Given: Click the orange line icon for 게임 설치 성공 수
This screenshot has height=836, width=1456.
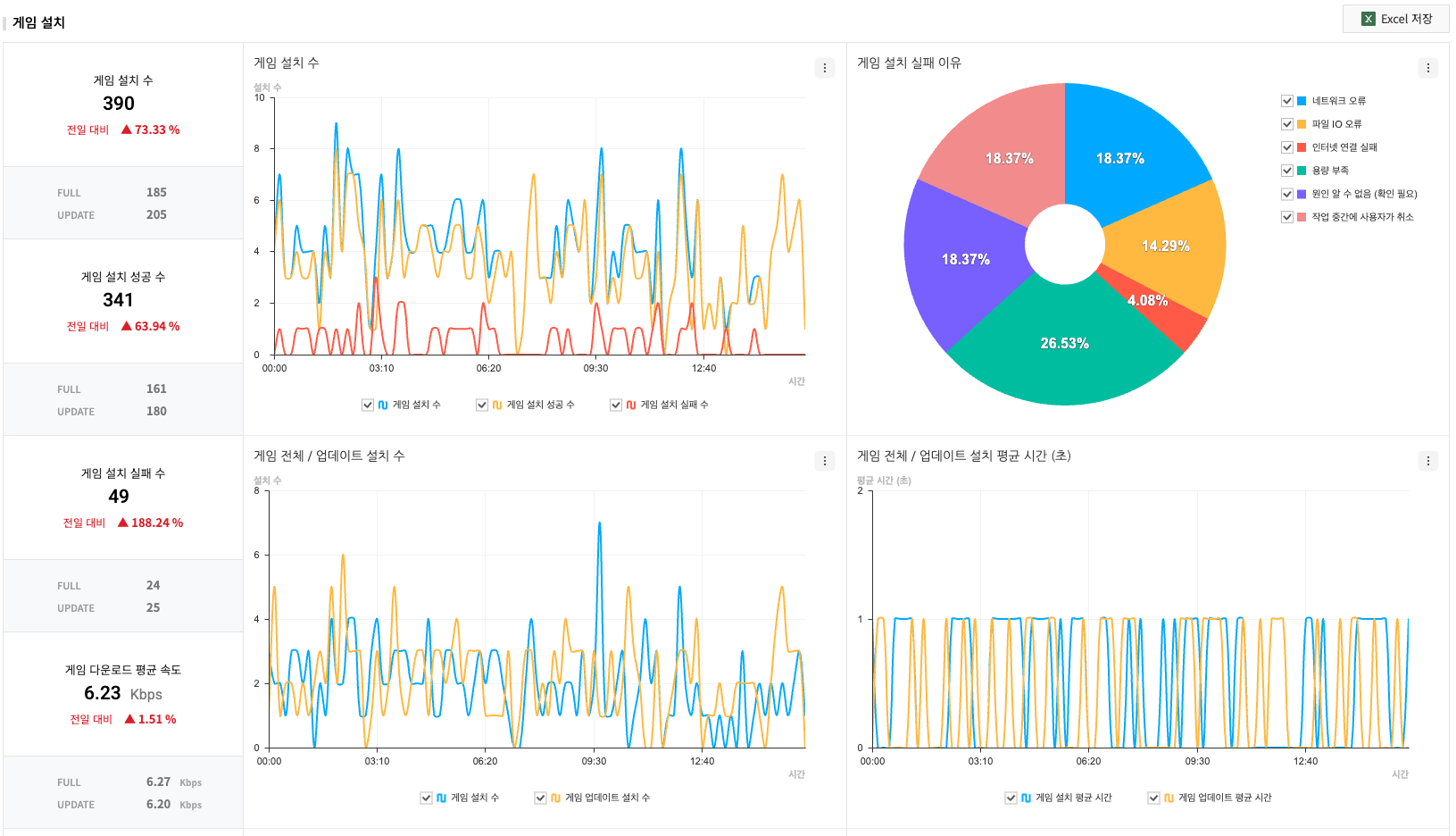Looking at the screenshot, I should coord(497,405).
